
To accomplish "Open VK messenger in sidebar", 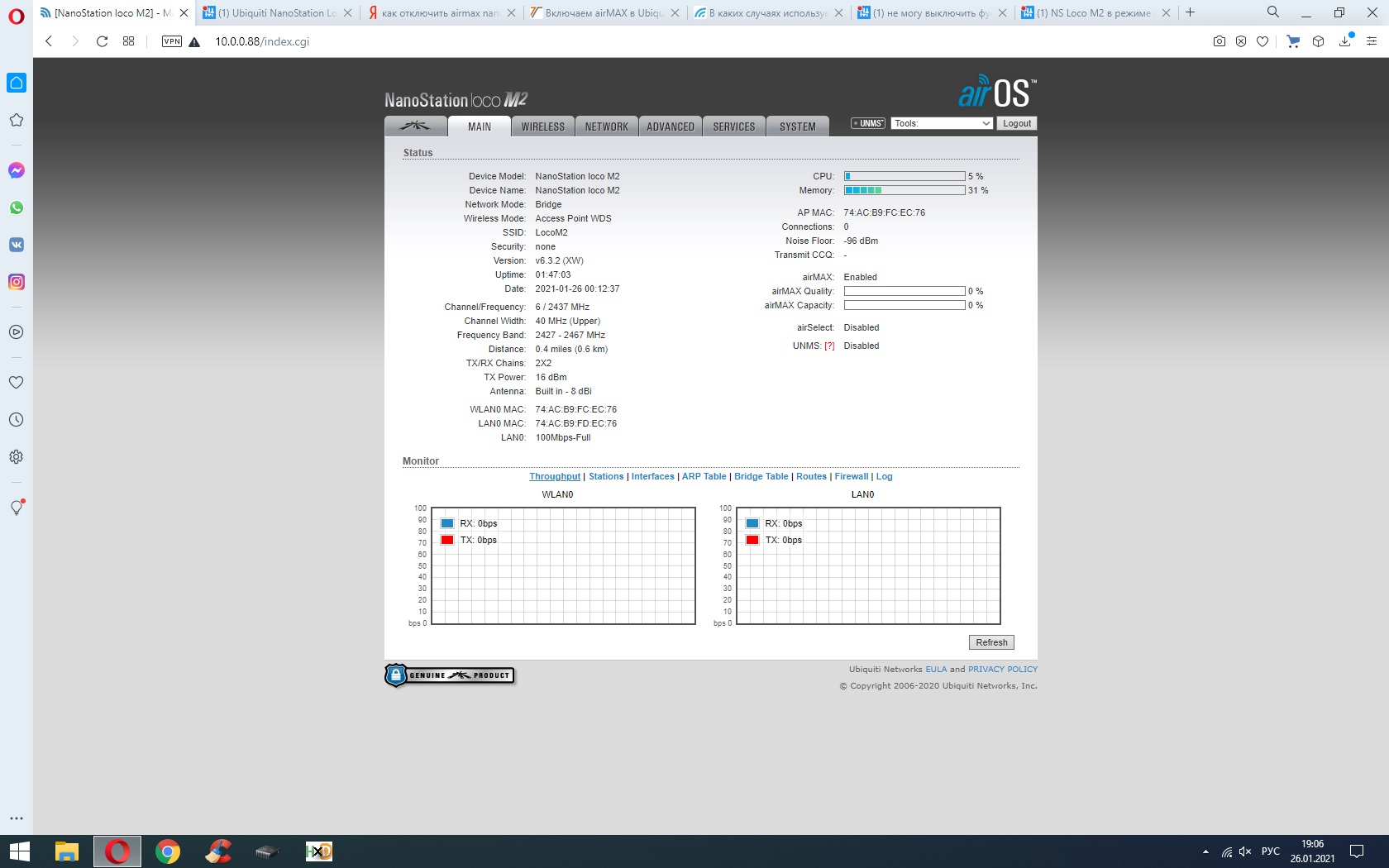I will pos(17,245).
